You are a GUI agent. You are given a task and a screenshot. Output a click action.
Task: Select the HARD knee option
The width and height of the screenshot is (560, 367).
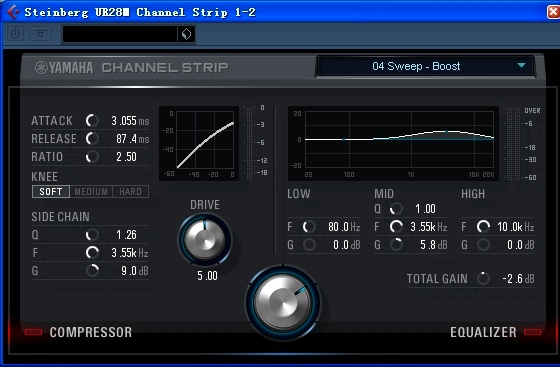[130, 192]
